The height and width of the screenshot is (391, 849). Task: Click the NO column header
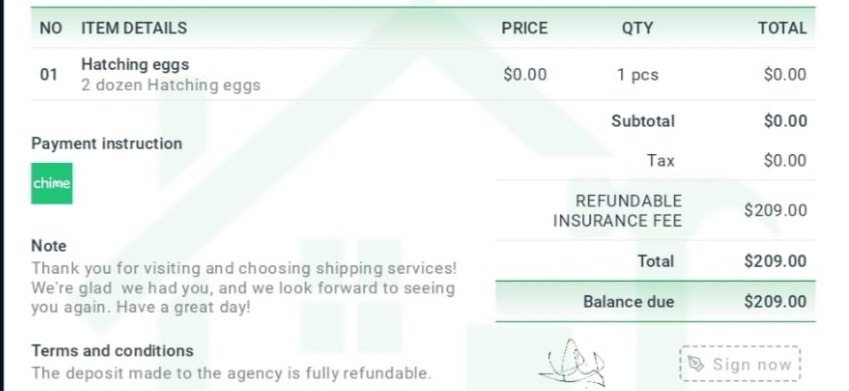coord(51,28)
